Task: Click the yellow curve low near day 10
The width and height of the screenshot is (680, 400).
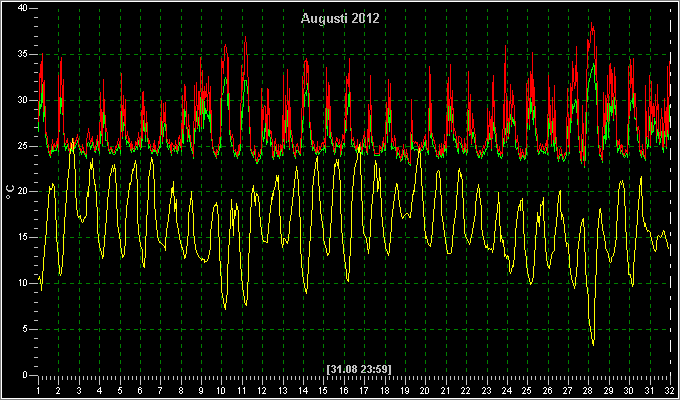Action: pos(225,308)
